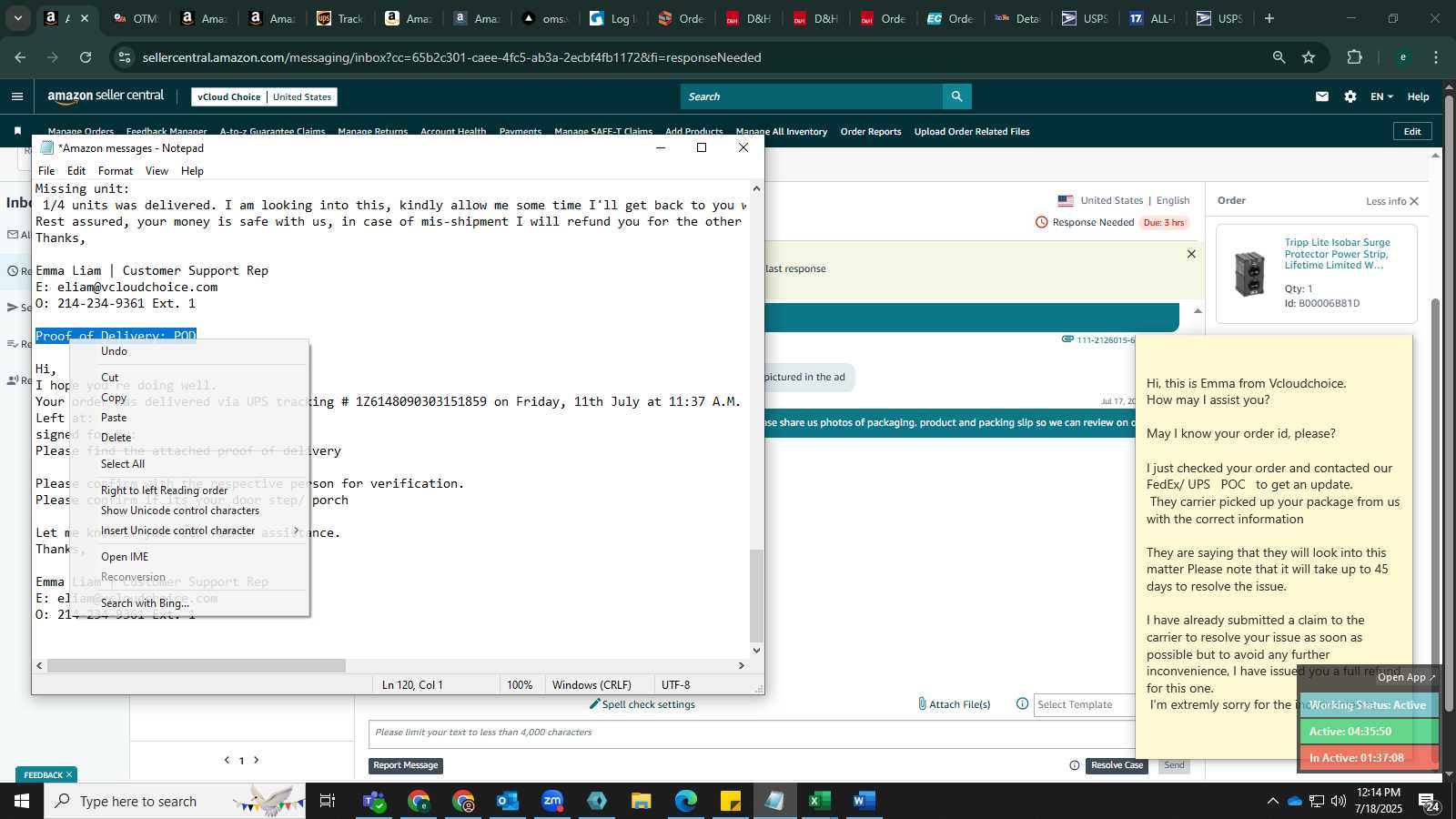Click Open App on the status widget
This screenshot has height=819, width=1456.
[1406, 677]
